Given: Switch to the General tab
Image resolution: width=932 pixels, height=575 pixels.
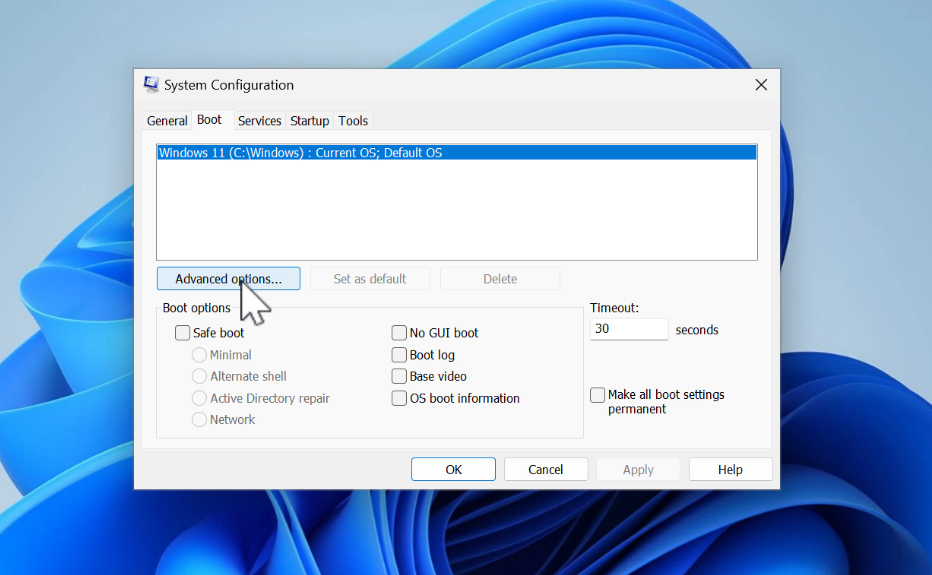Looking at the screenshot, I should 166,121.
